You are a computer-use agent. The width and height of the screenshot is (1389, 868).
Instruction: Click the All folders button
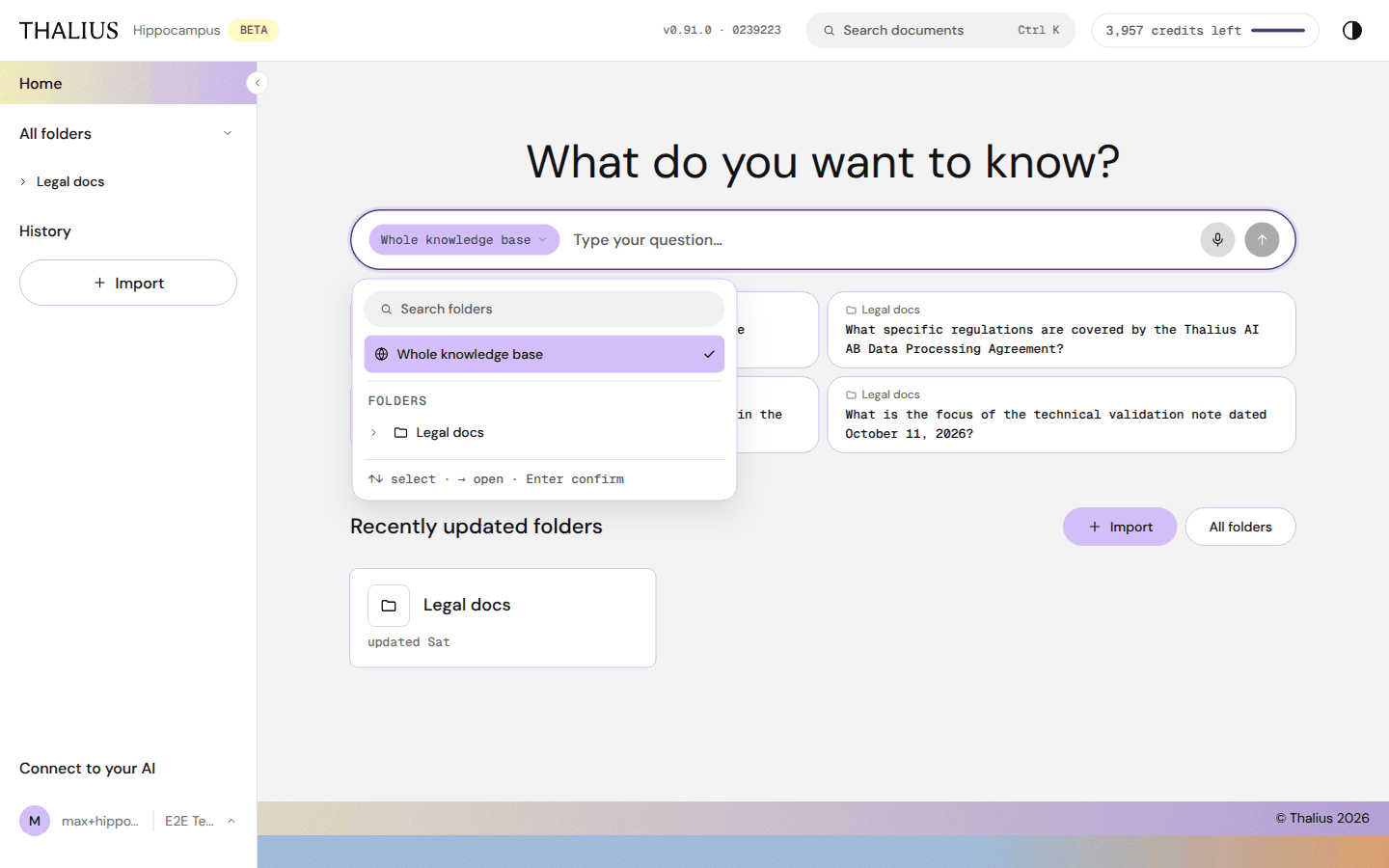pos(1240,527)
